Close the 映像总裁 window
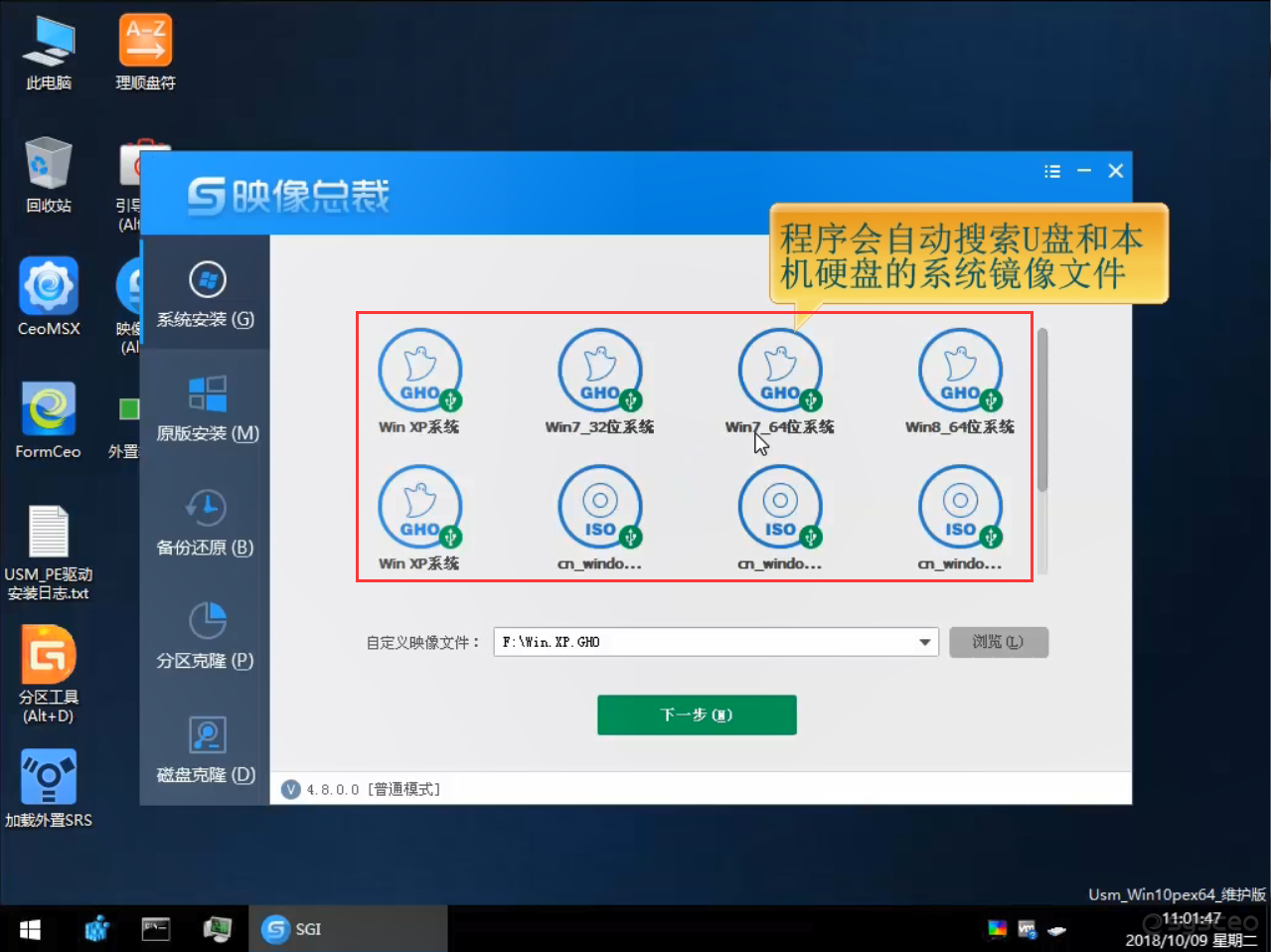Viewport: 1271px width, 952px height. (1116, 171)
